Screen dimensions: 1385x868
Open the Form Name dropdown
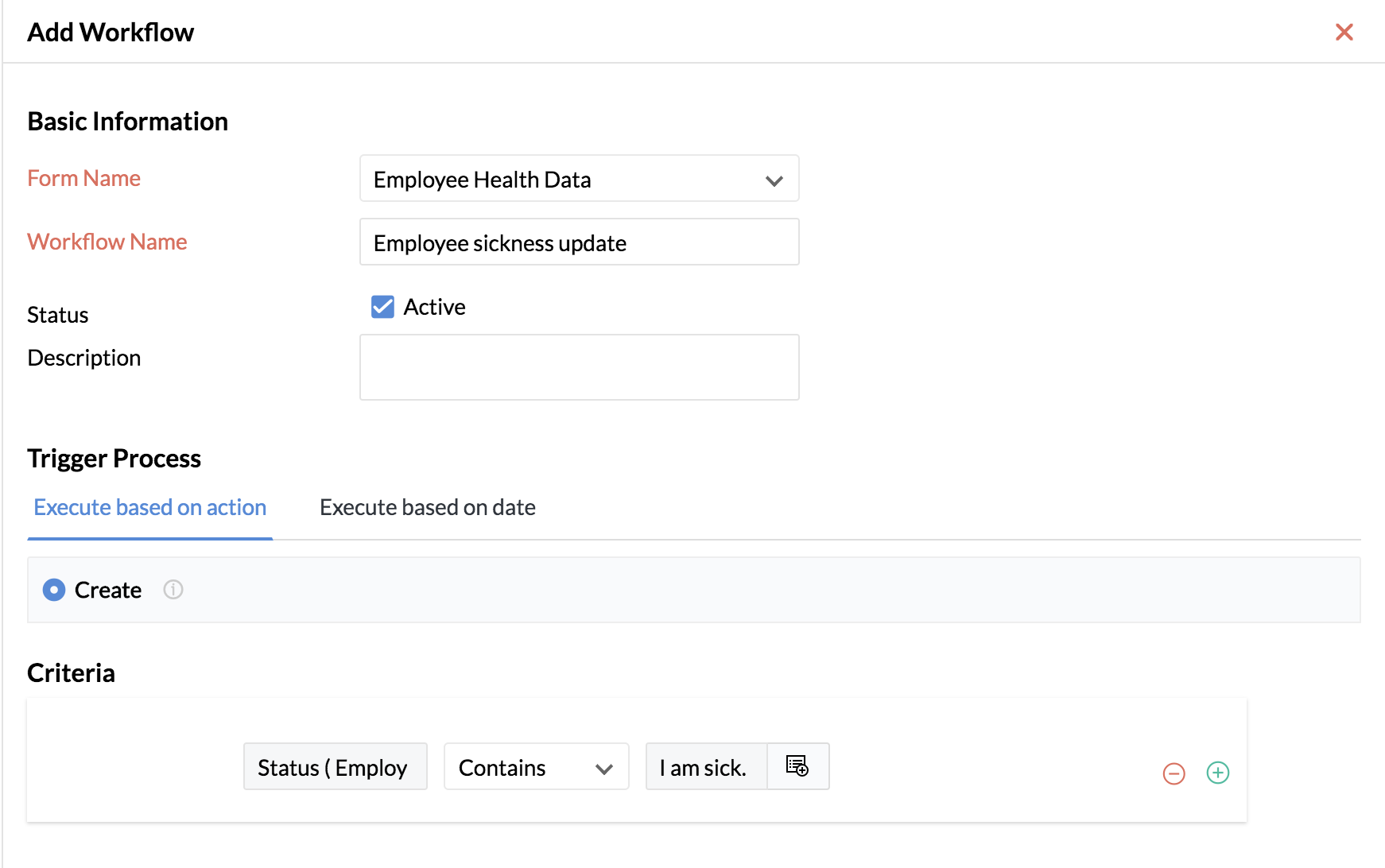579,179
